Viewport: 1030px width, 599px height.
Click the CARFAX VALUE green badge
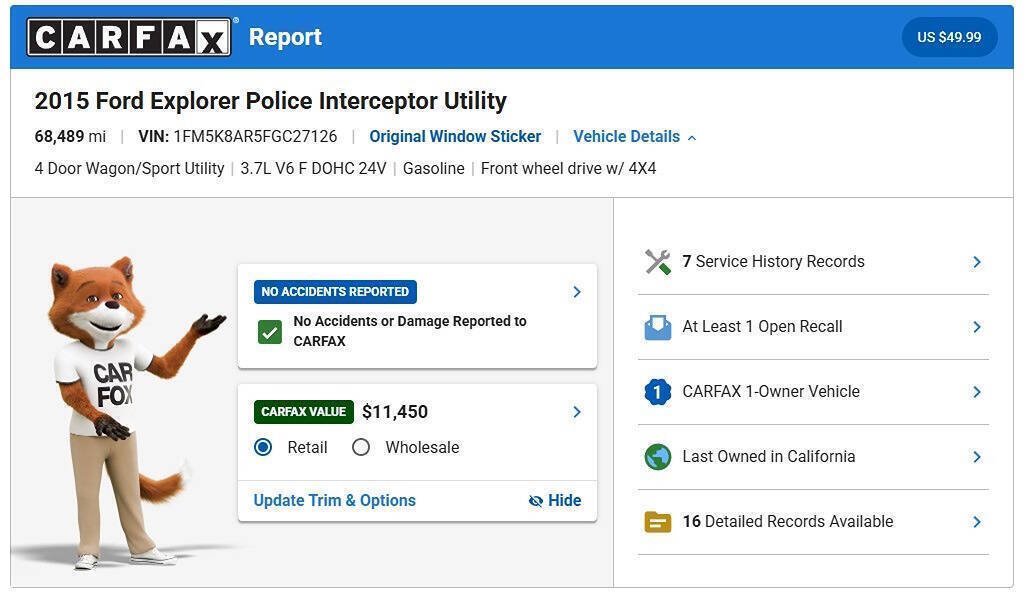coord(303,412)
